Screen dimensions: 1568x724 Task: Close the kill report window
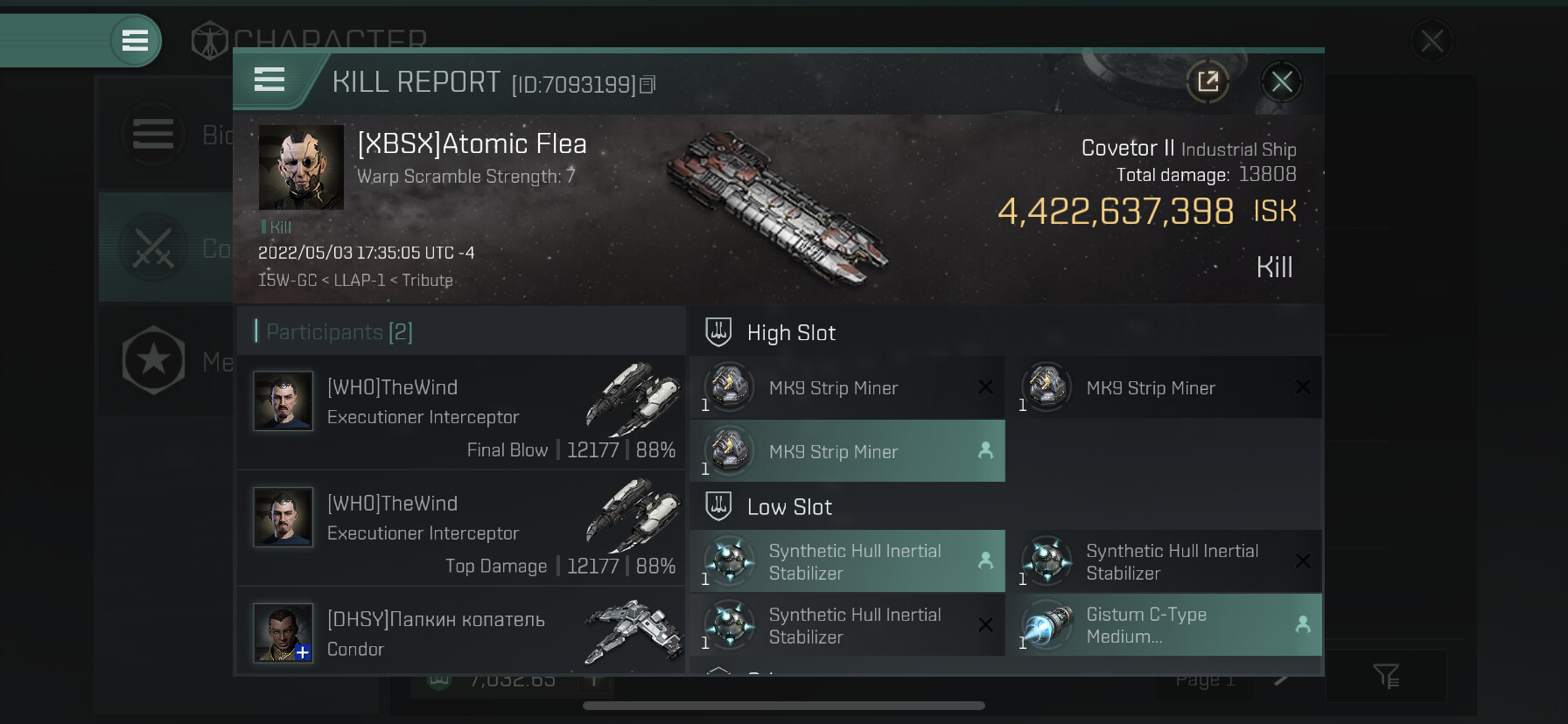pos(1282,82)
